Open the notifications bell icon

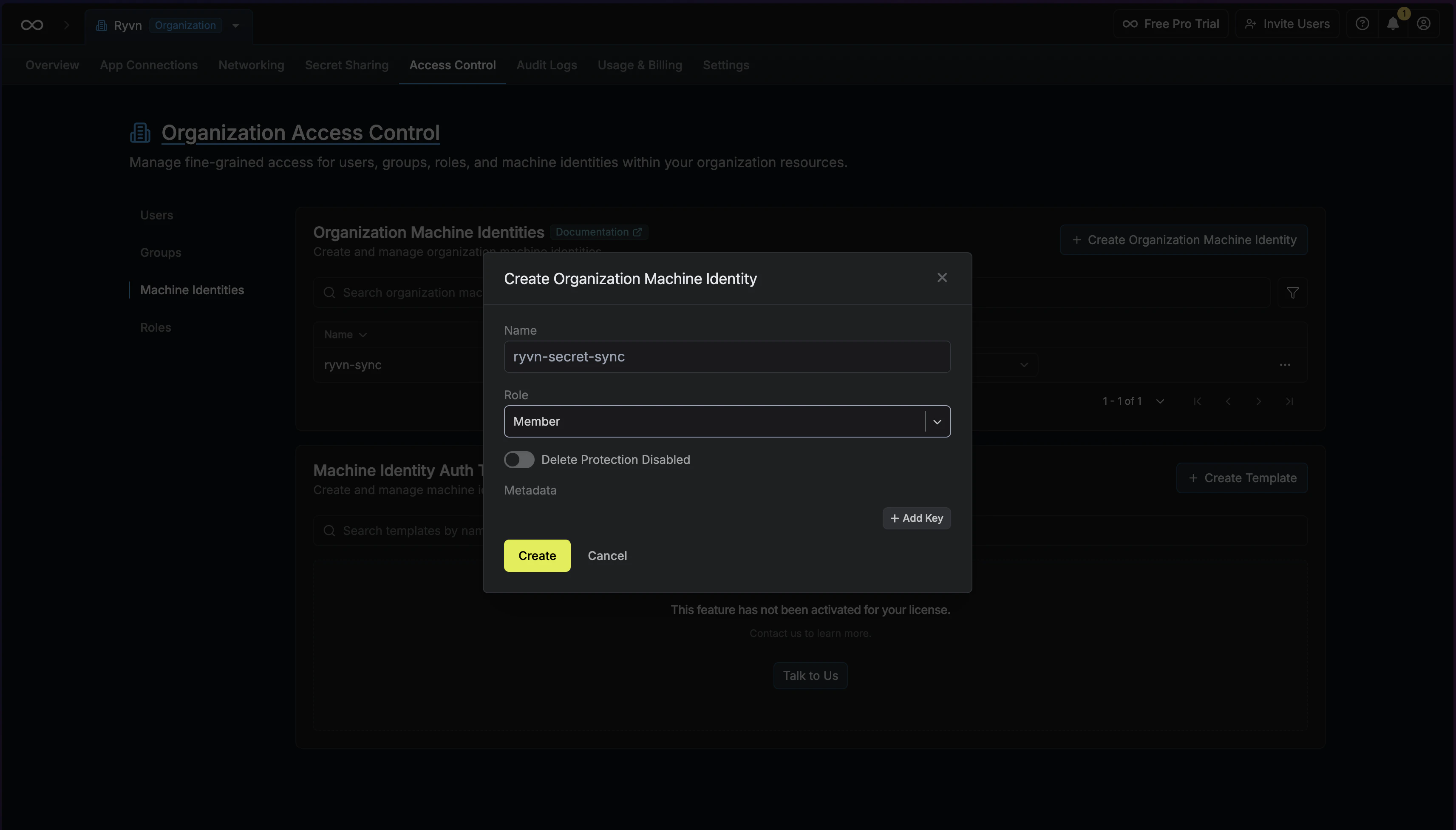click(1393, 23)
